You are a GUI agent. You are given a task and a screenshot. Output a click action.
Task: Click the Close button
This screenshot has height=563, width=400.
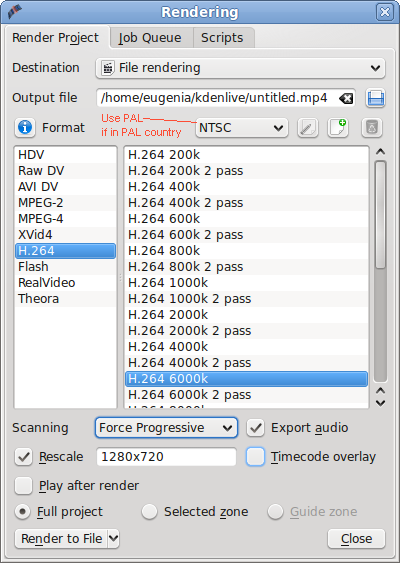coord(356,539)
